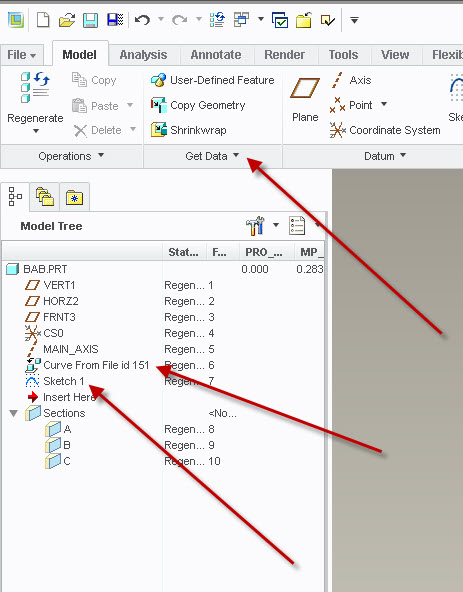The height and width of the screenshot is (592, 463).
Task: Open the Point tool dropdown arrow
Action: [384, 104]
